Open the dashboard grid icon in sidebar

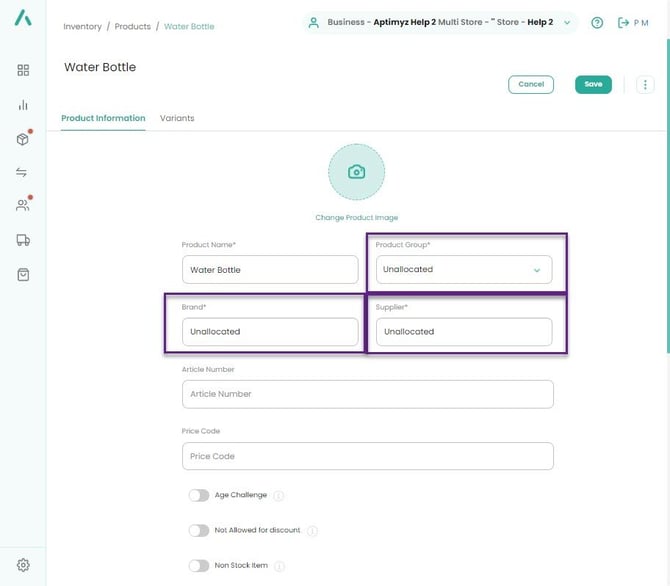pyautogui.click(x=23, y=70)
